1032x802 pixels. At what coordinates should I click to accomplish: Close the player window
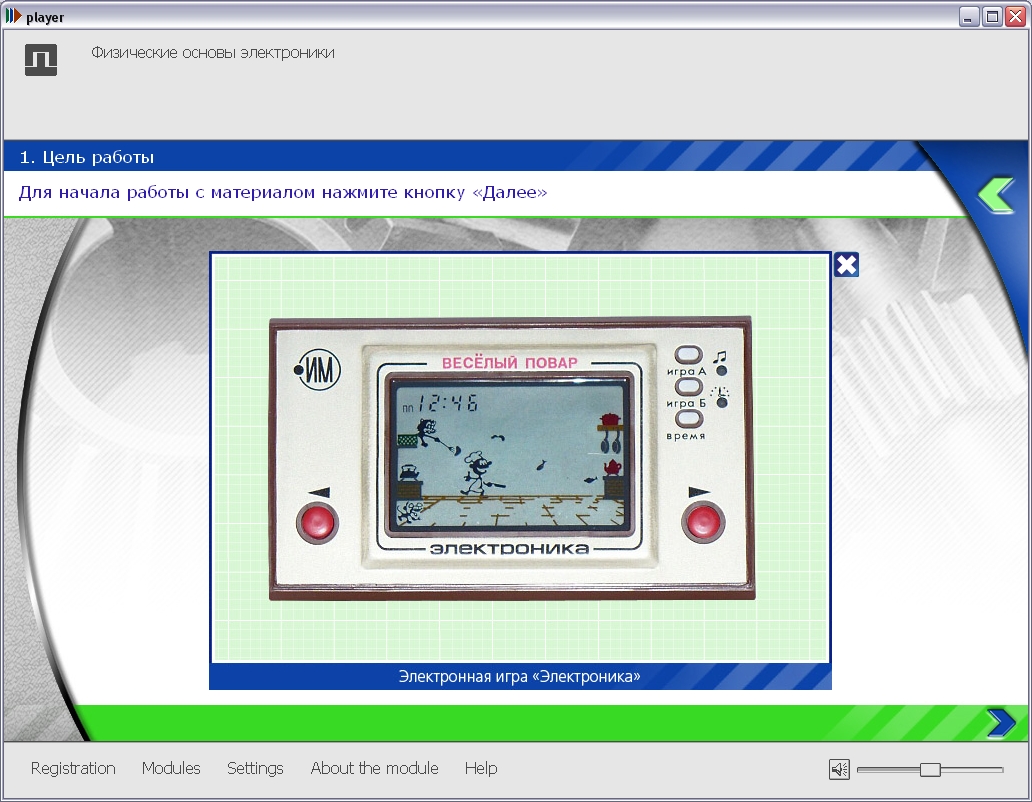1015,16
